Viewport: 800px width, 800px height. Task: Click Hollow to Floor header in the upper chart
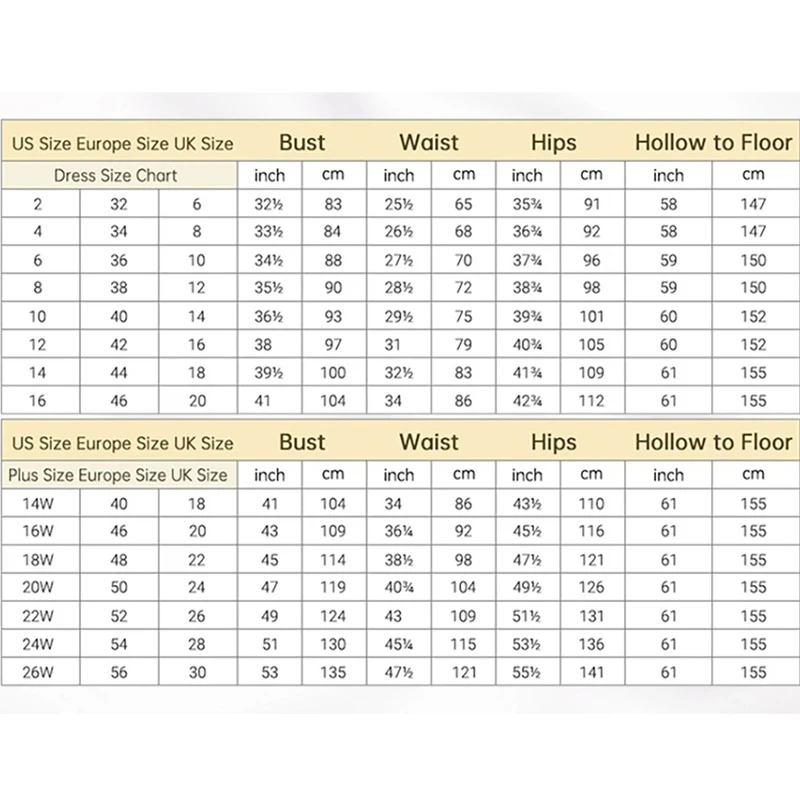point(713,143)
